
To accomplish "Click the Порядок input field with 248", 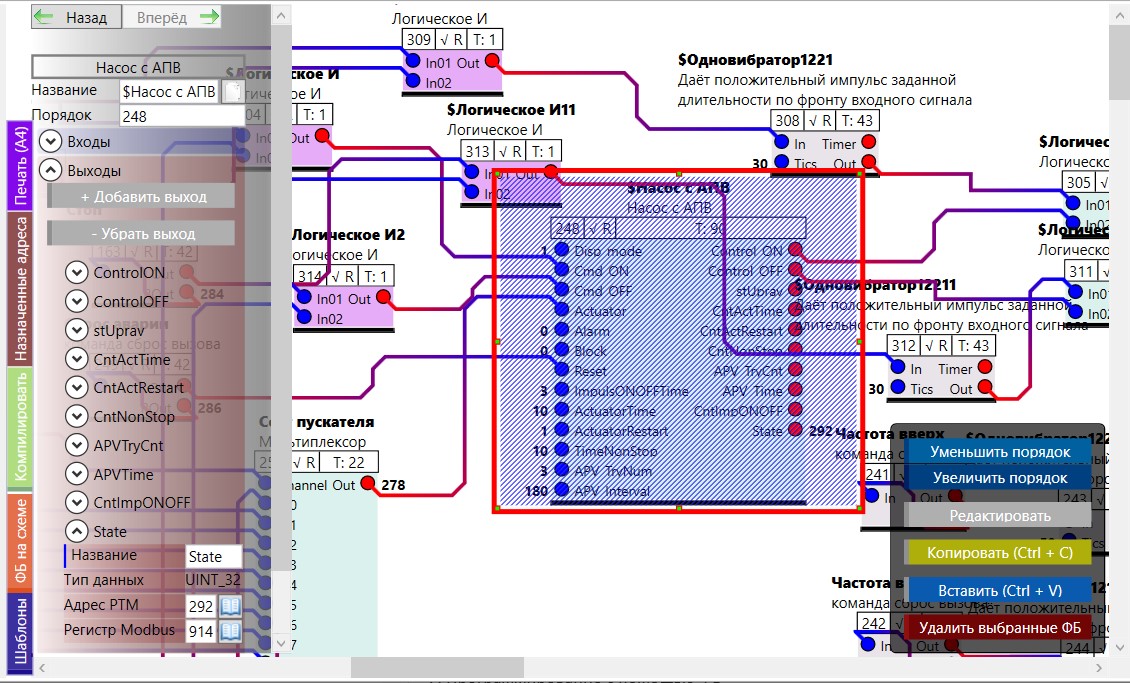I will coord(182,116).
